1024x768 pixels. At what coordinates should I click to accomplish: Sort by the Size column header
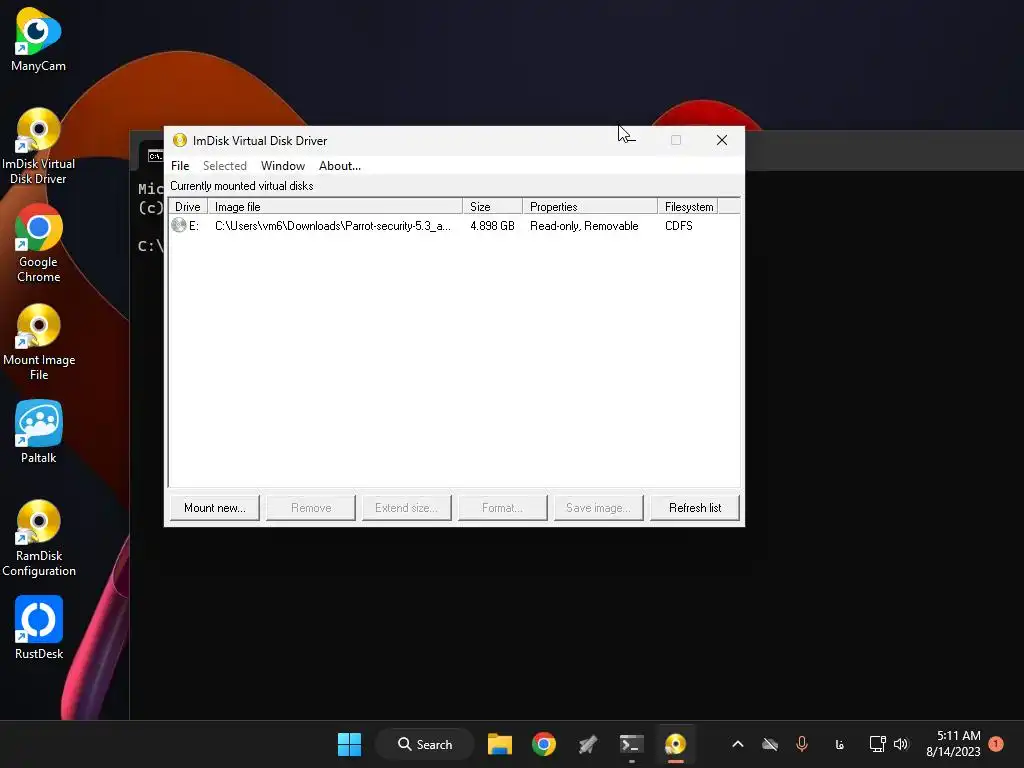point(492,206)
